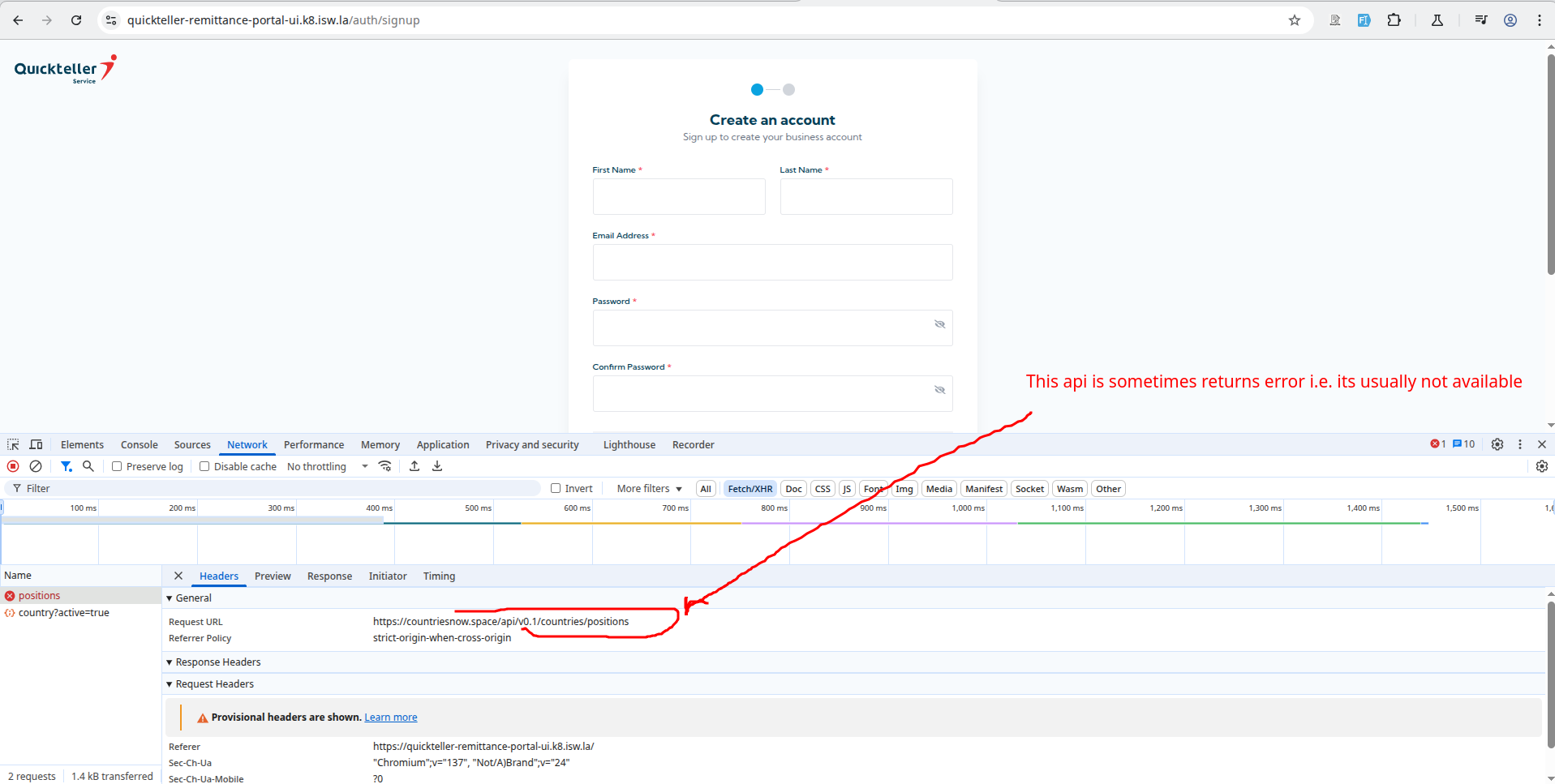This screenshot has width=1555, height=784.
Task: Open network conditions wifi icon
Action: [x=385, y=466]
